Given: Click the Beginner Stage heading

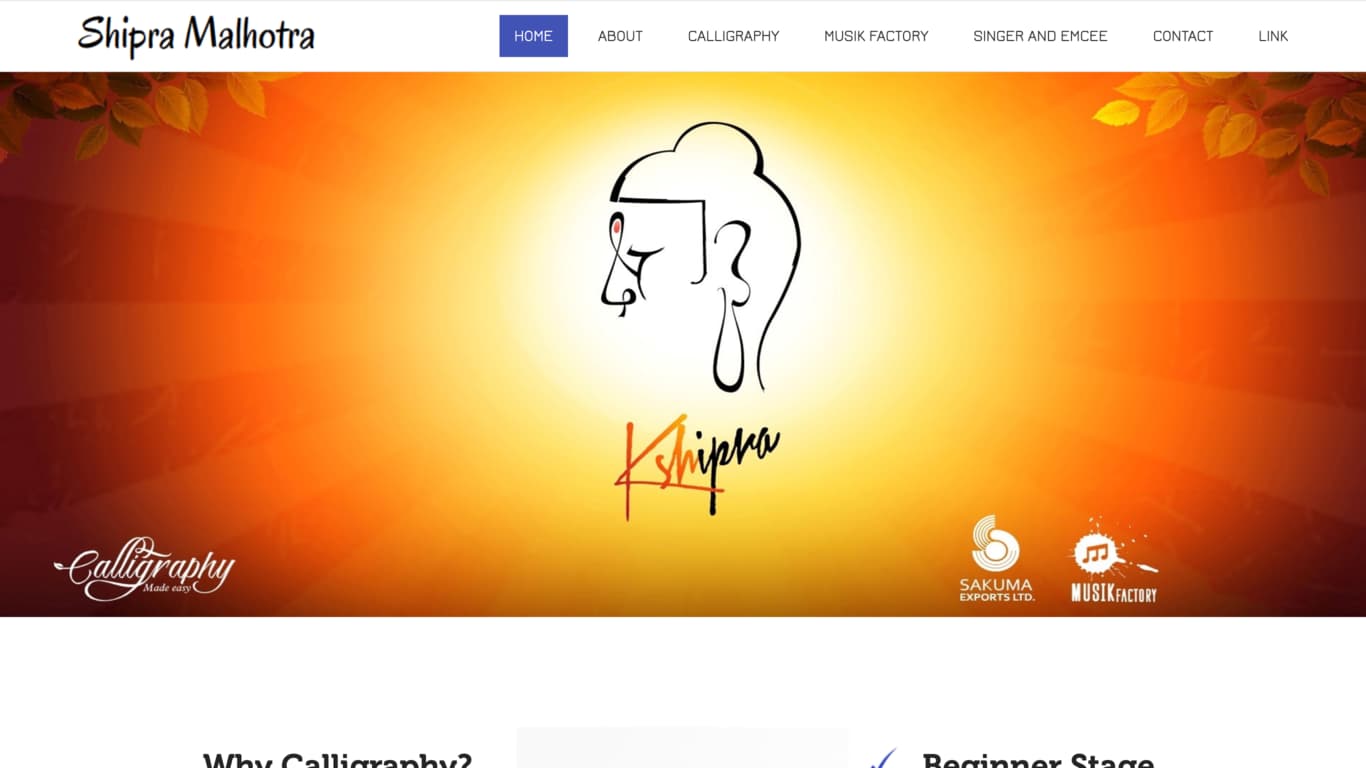Looking at the screenshot, I should pos(1038,760).
